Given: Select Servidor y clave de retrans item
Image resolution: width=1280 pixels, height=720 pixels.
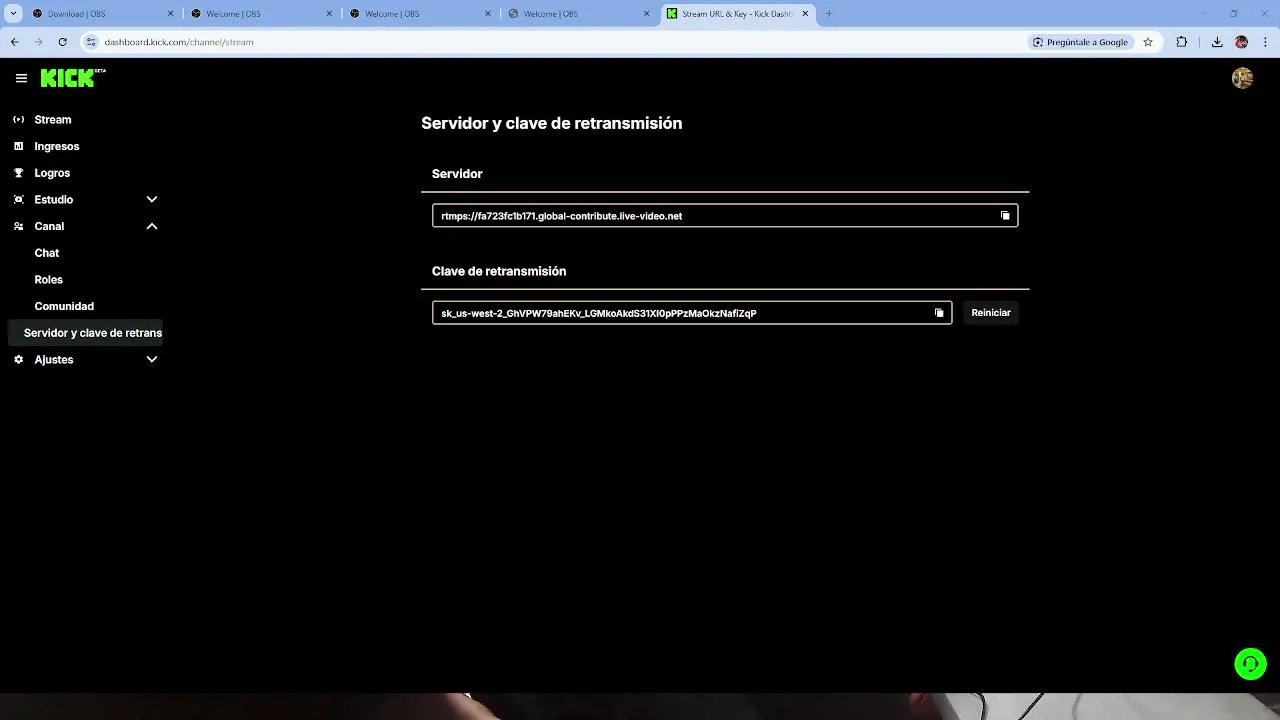Looking at the screenshot, I should (x=86, y=333).
